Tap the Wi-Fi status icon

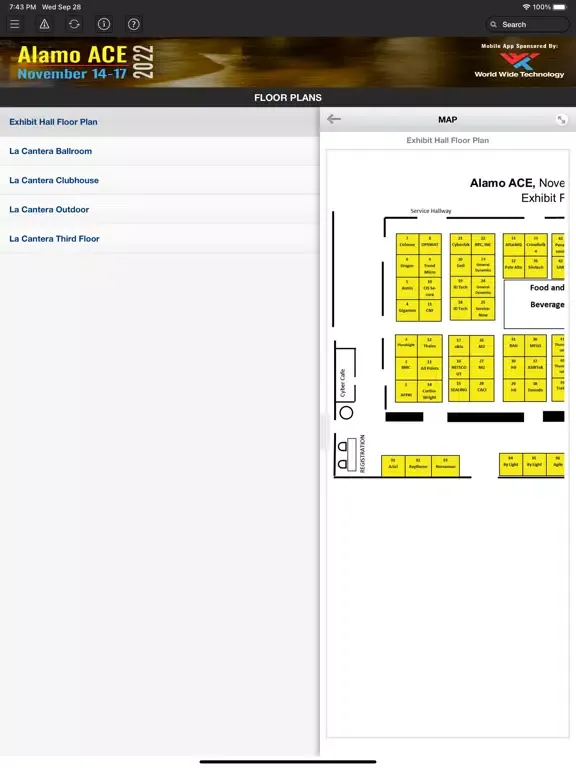(x=526, y=7)
